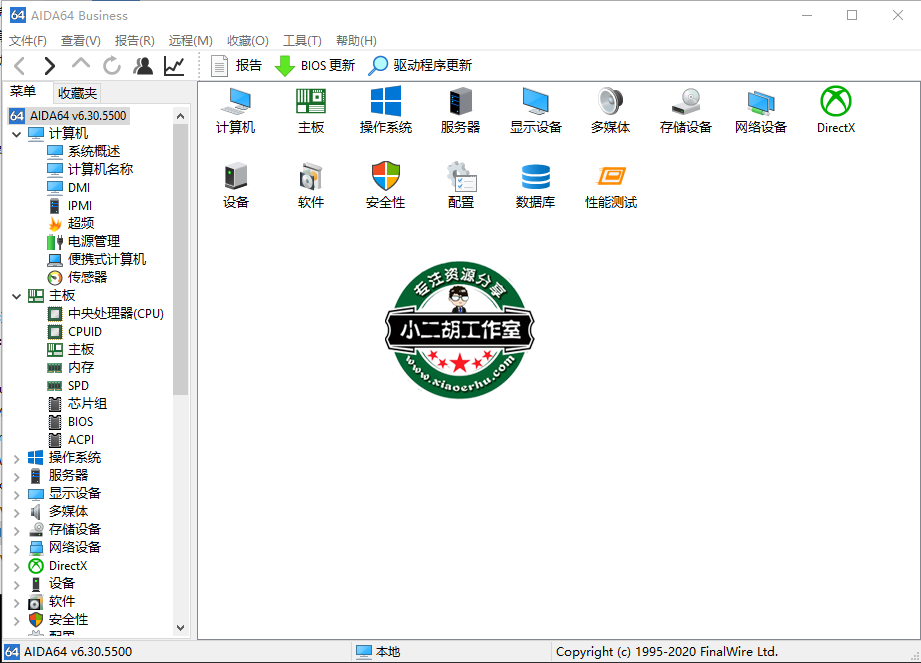Viewport: 921px width, 663px height.
Task: Click the refresh toolbar icon
Action: 112,66
